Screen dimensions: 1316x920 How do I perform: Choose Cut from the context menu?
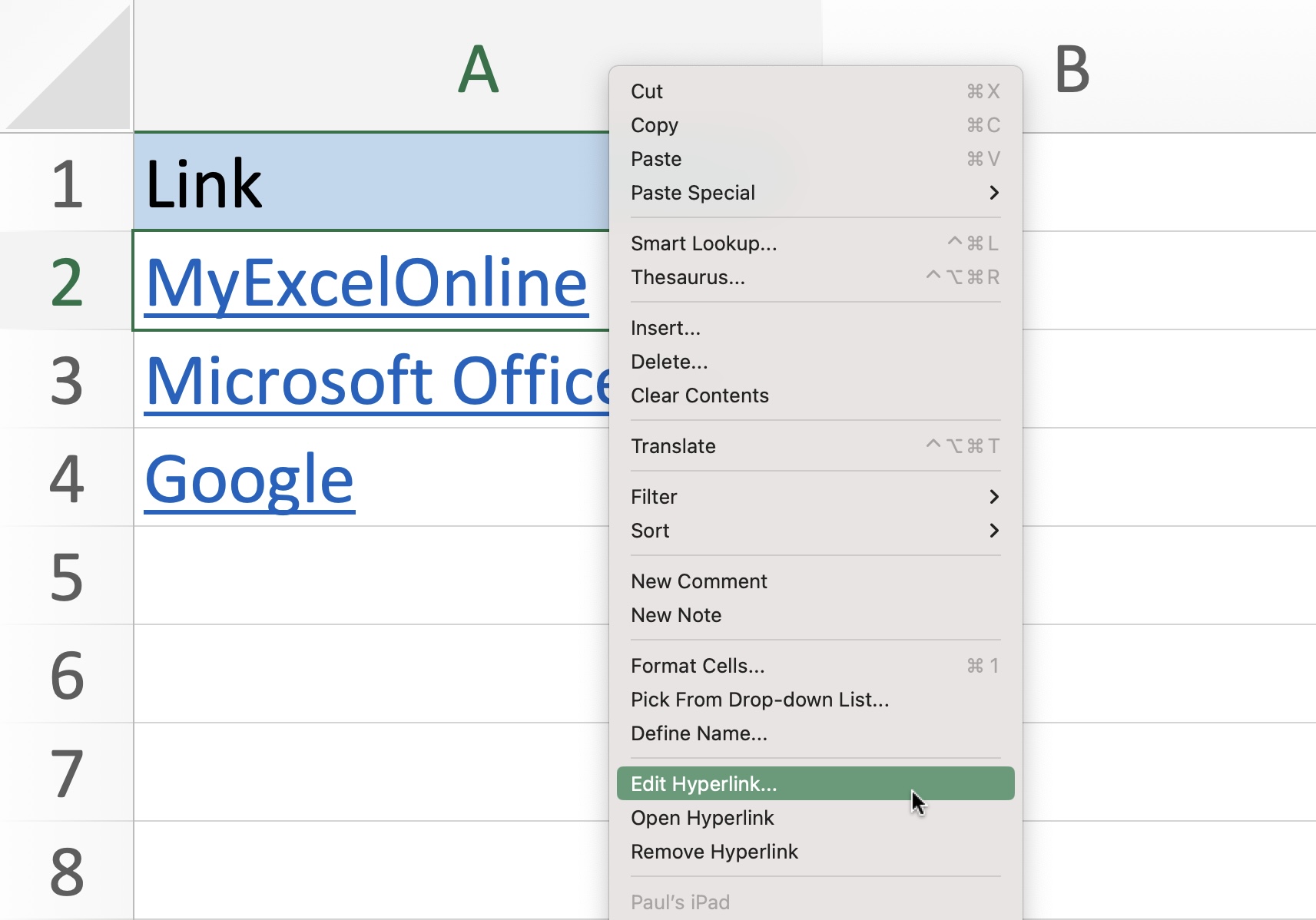pyautogui.click(x=815, y=91)
